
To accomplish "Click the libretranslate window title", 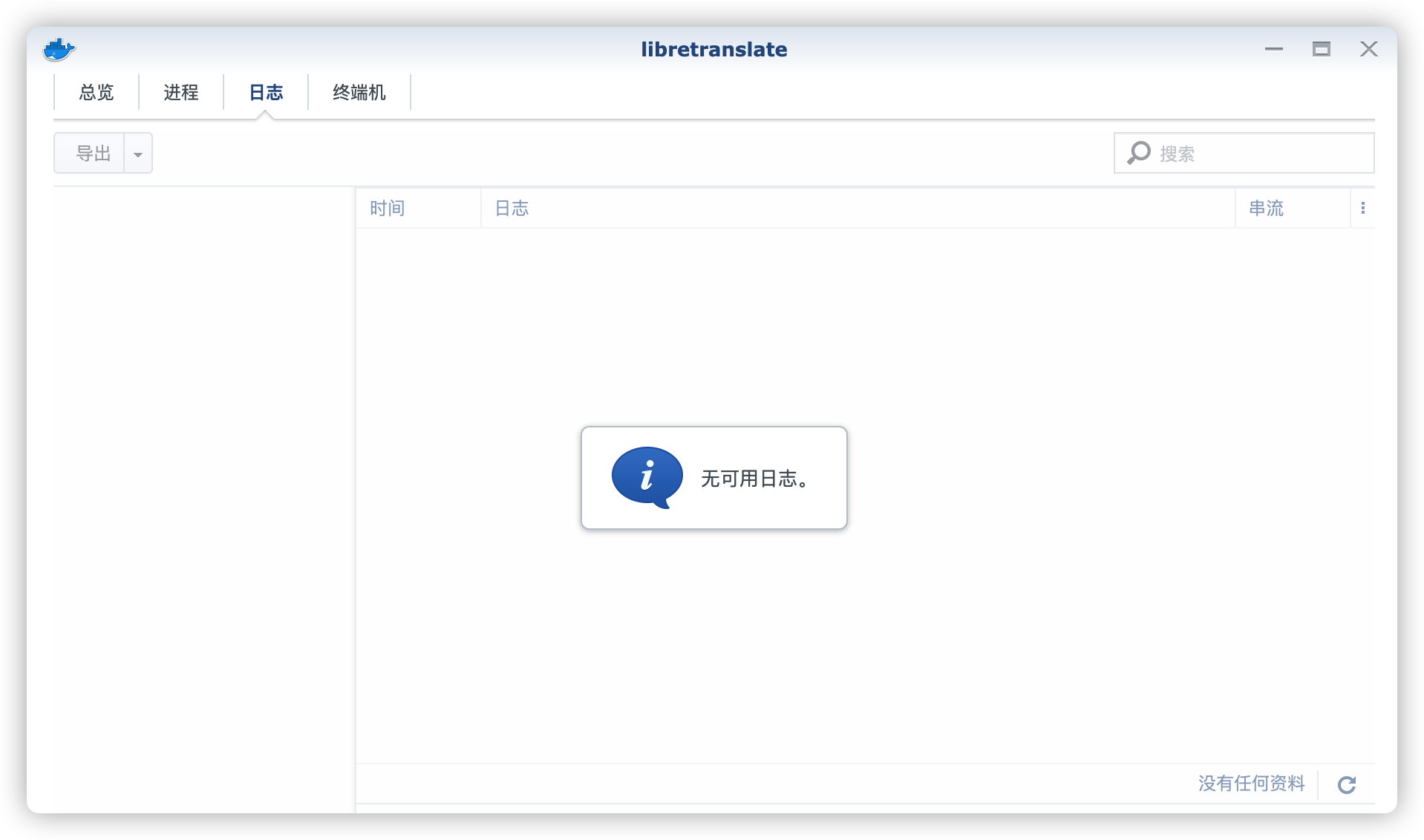I will (714, 50).
